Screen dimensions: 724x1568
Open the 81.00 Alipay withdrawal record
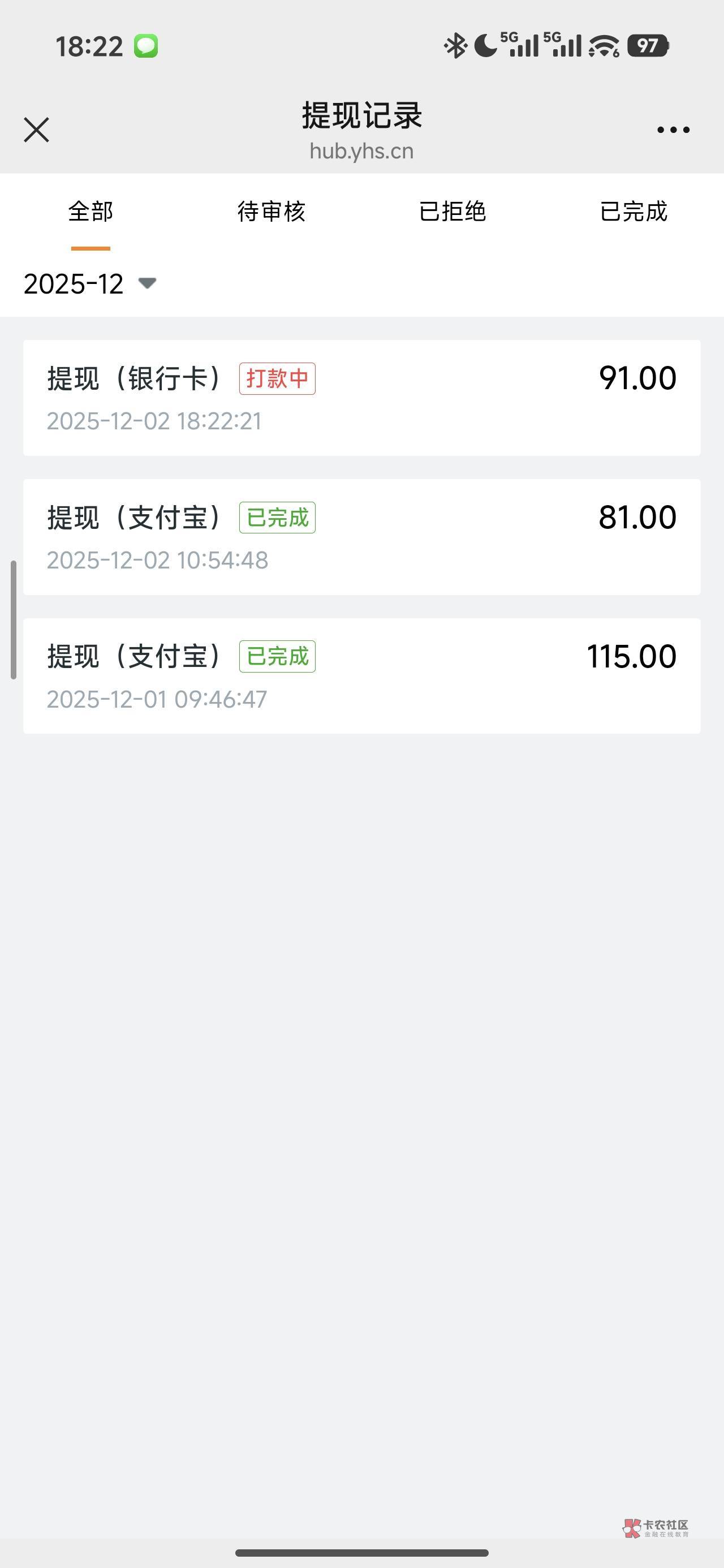tap(361, 537)
